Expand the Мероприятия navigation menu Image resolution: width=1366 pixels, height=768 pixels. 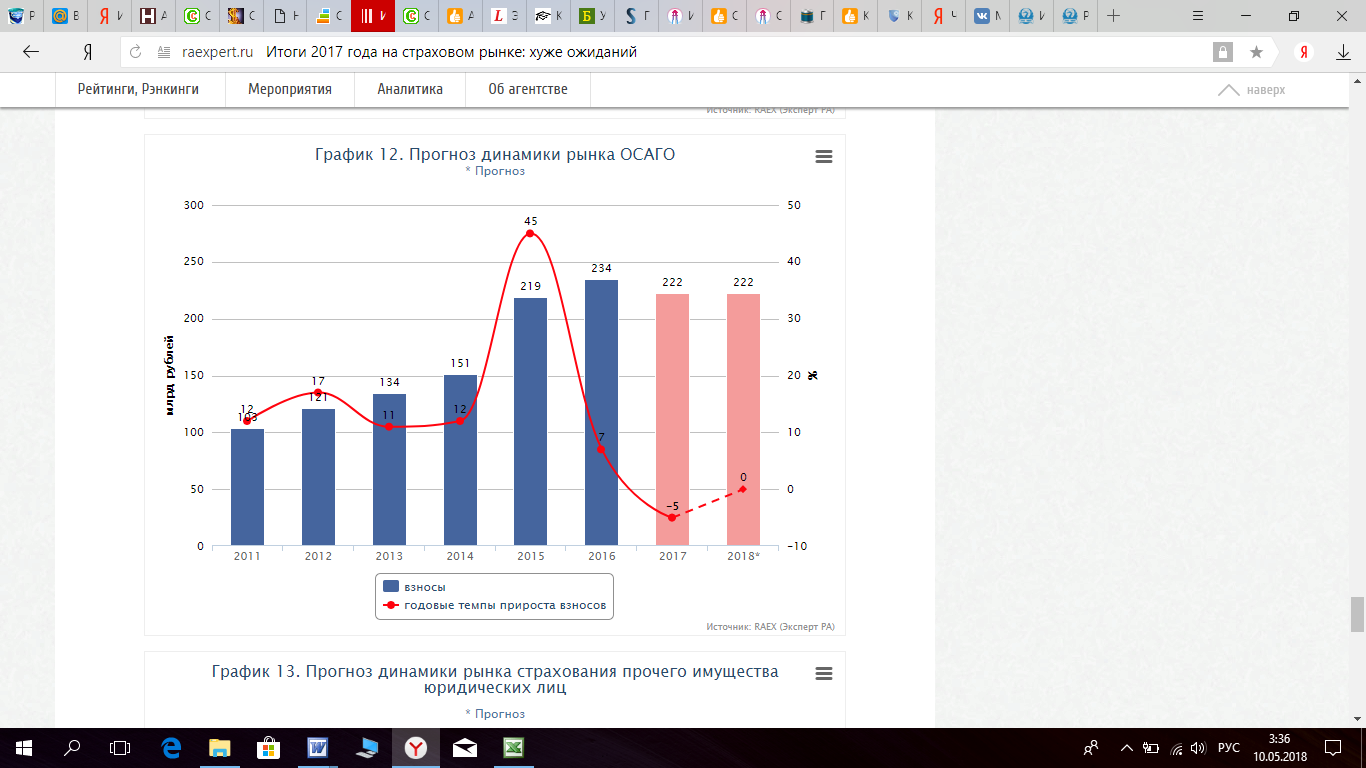click(x=290, y=89)
